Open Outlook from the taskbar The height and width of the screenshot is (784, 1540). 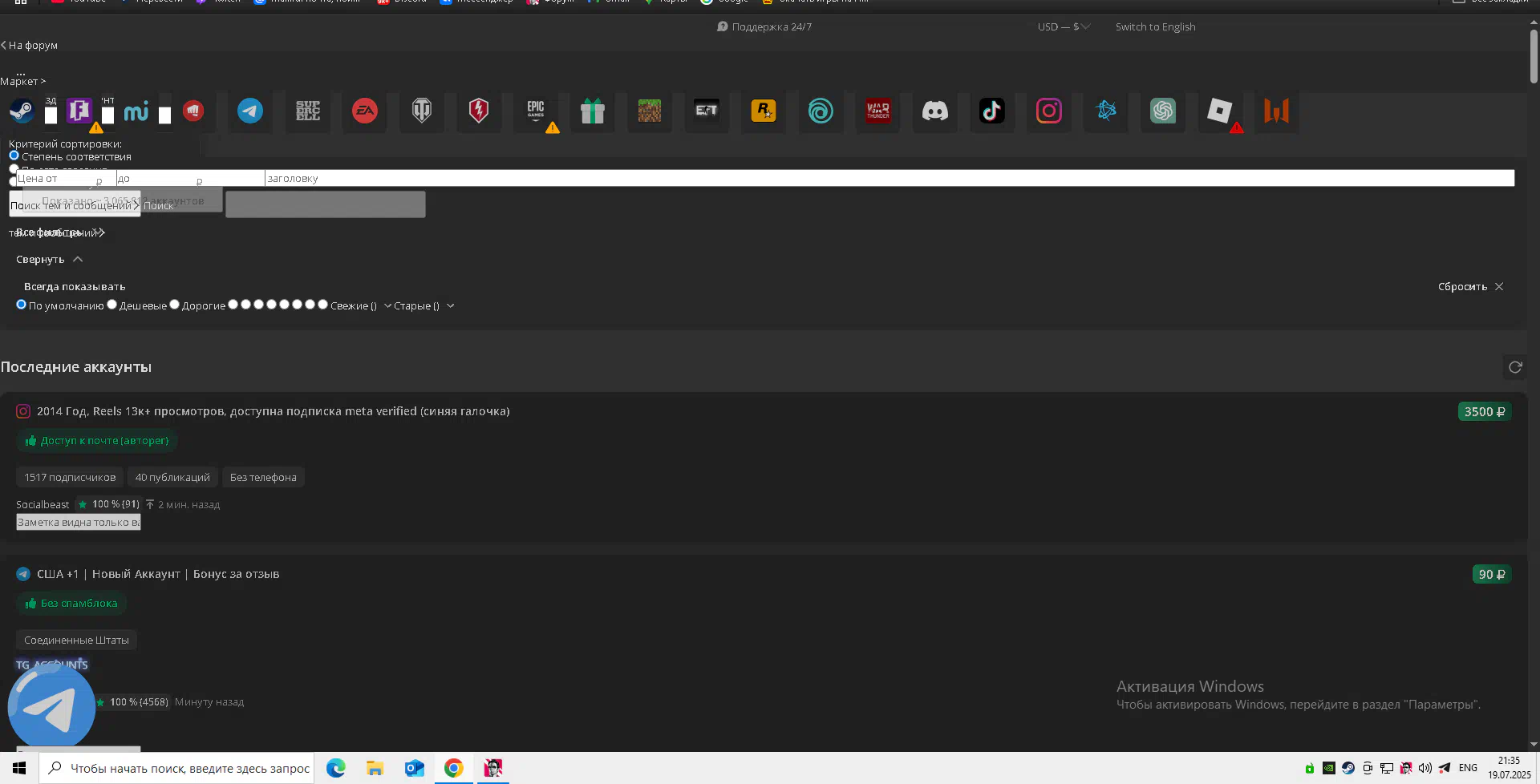point(415,768)
